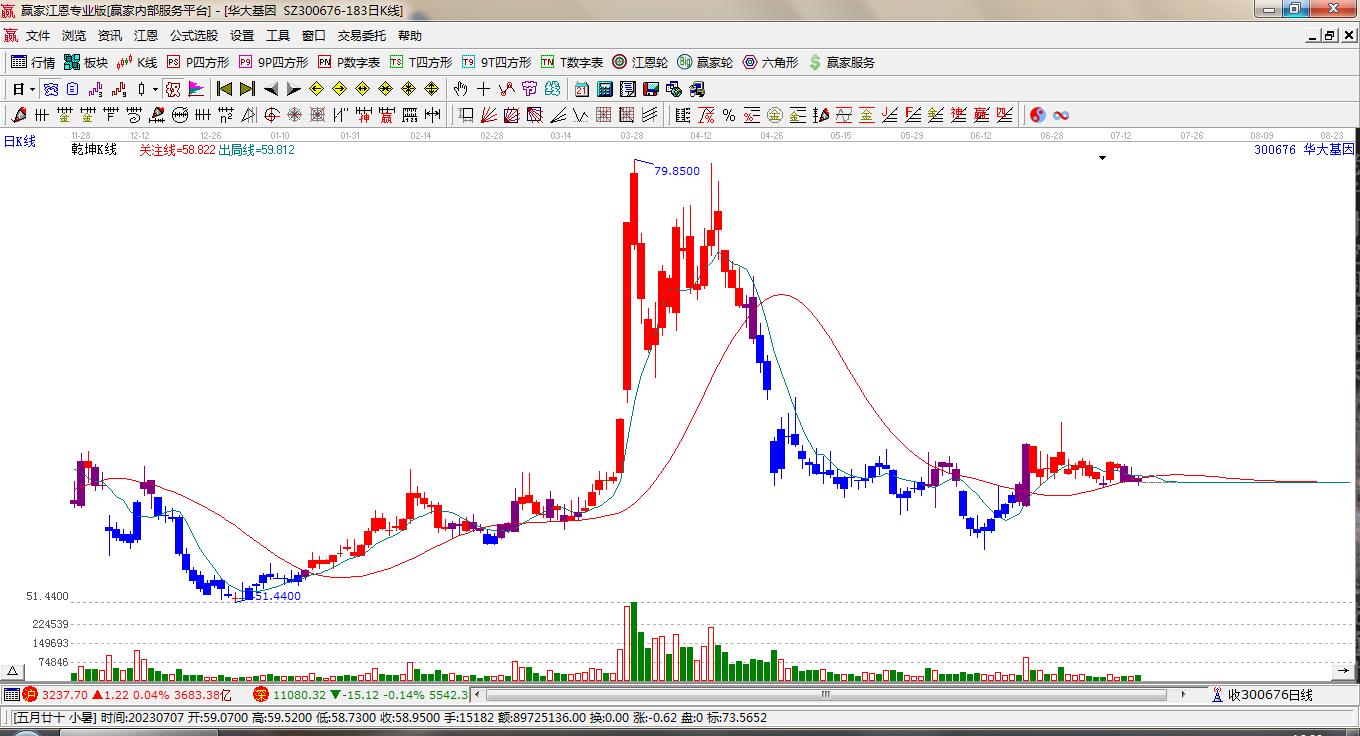Expand the candlestick style dropdown arrow
This screenshot has height=736, width=1360.
(x=154, y=89)
